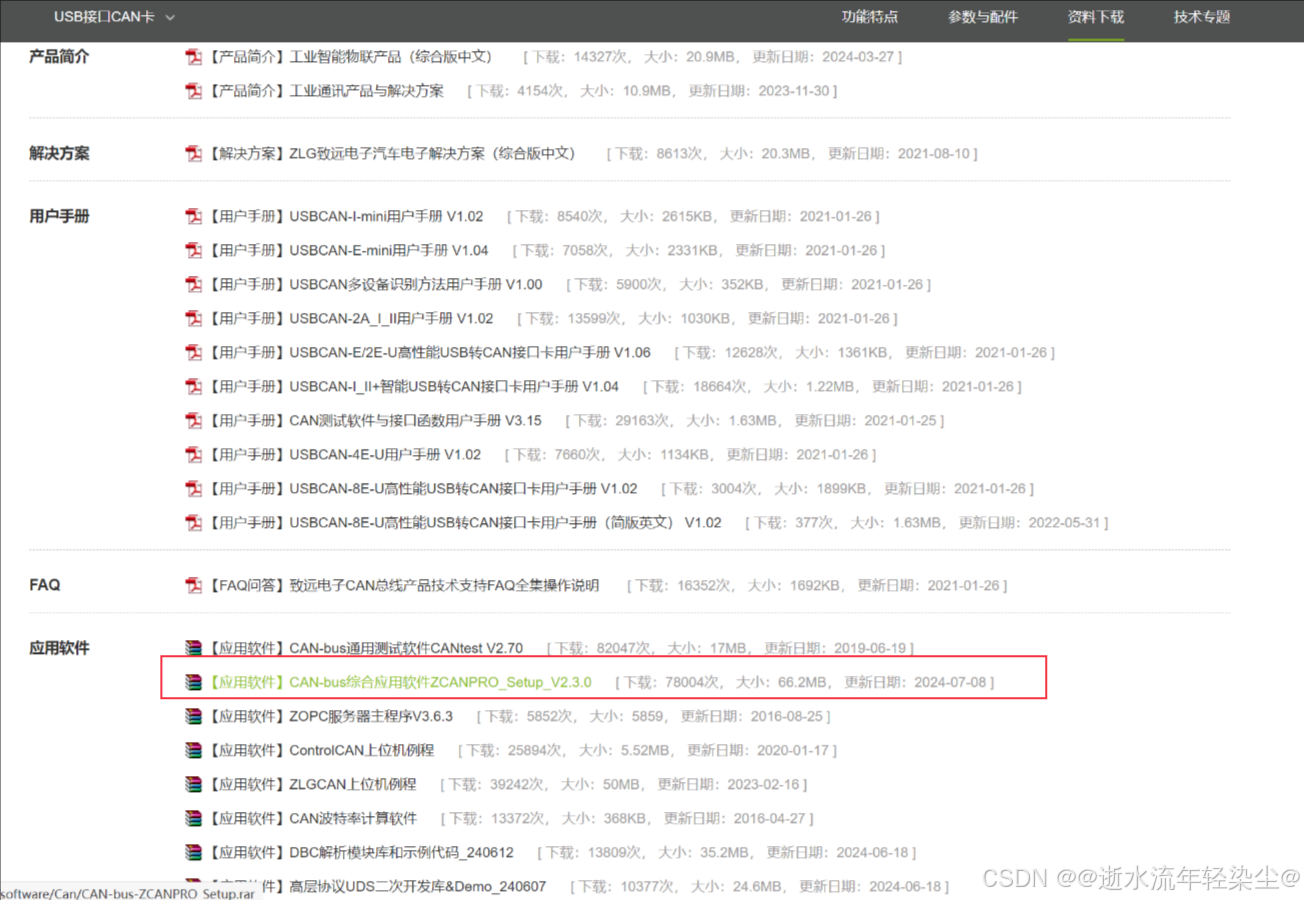This screenshot has width=1304, height=900.
Task: Click PDF icon for USBCAN-E-mini用户手册
Action: point(193,250)
